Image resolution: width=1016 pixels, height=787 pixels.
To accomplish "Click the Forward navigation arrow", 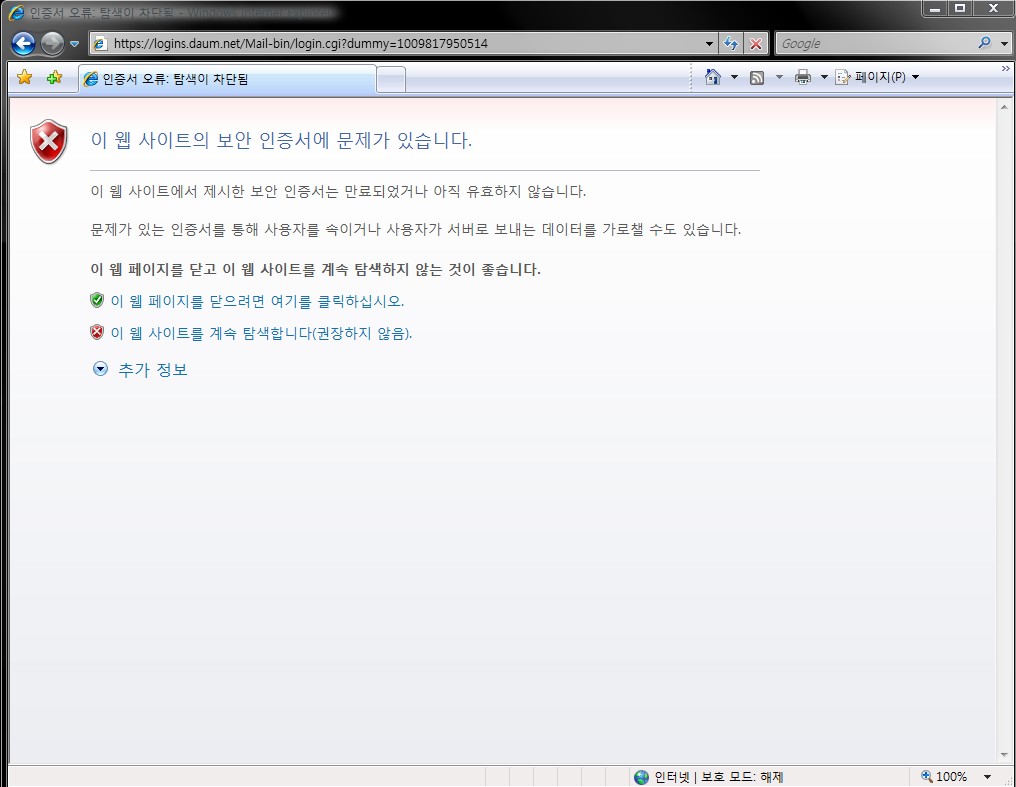I will (x=52, y=43).
